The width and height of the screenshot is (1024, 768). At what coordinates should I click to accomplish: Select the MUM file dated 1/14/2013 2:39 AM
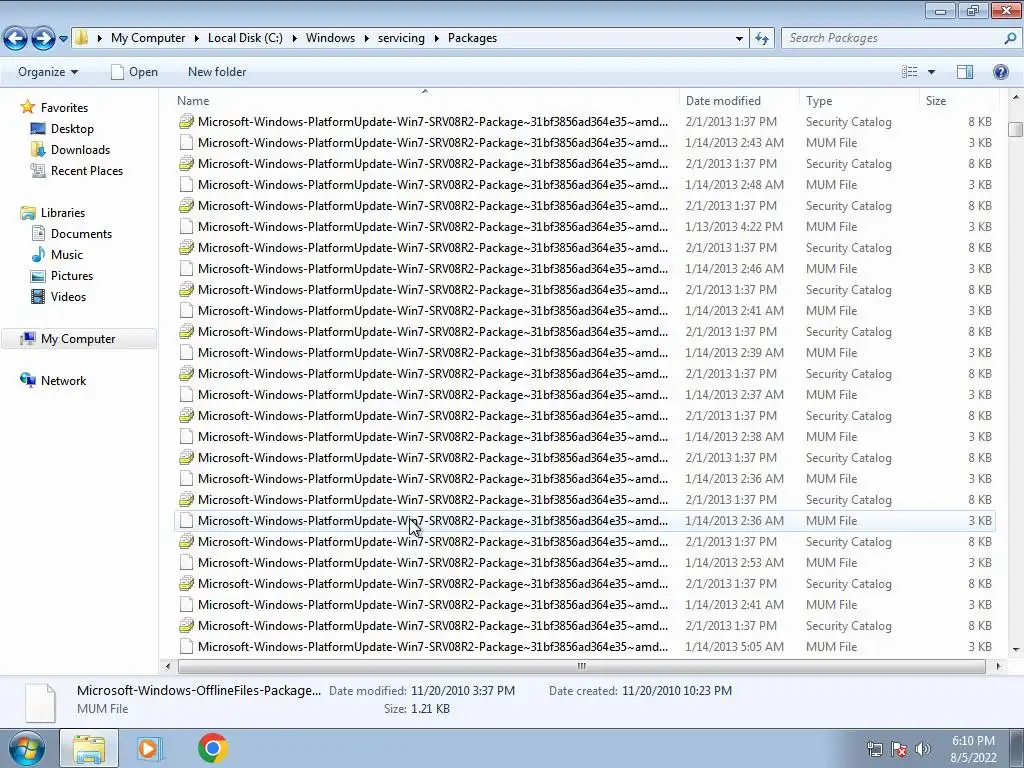click(x=584, y=353)
